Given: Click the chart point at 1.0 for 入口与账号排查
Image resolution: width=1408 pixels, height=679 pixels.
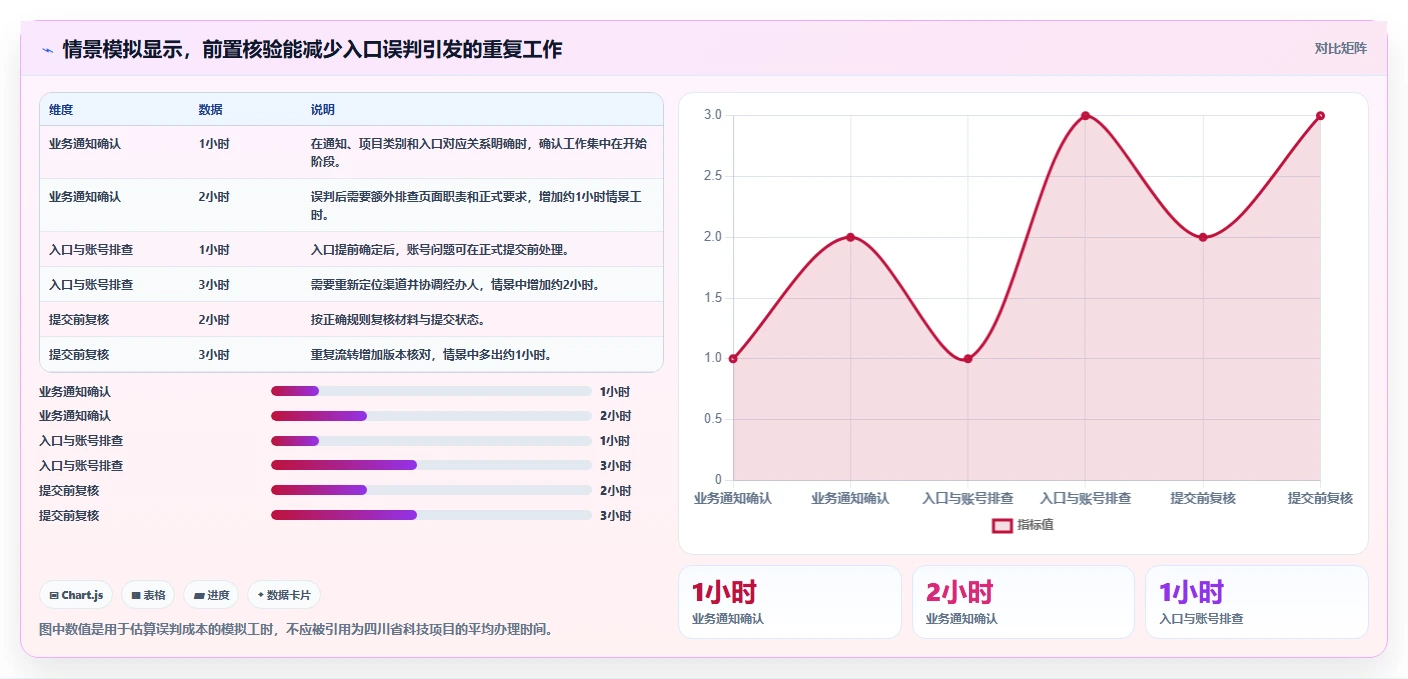Looking at the screenshot, I should pos(968,359).
